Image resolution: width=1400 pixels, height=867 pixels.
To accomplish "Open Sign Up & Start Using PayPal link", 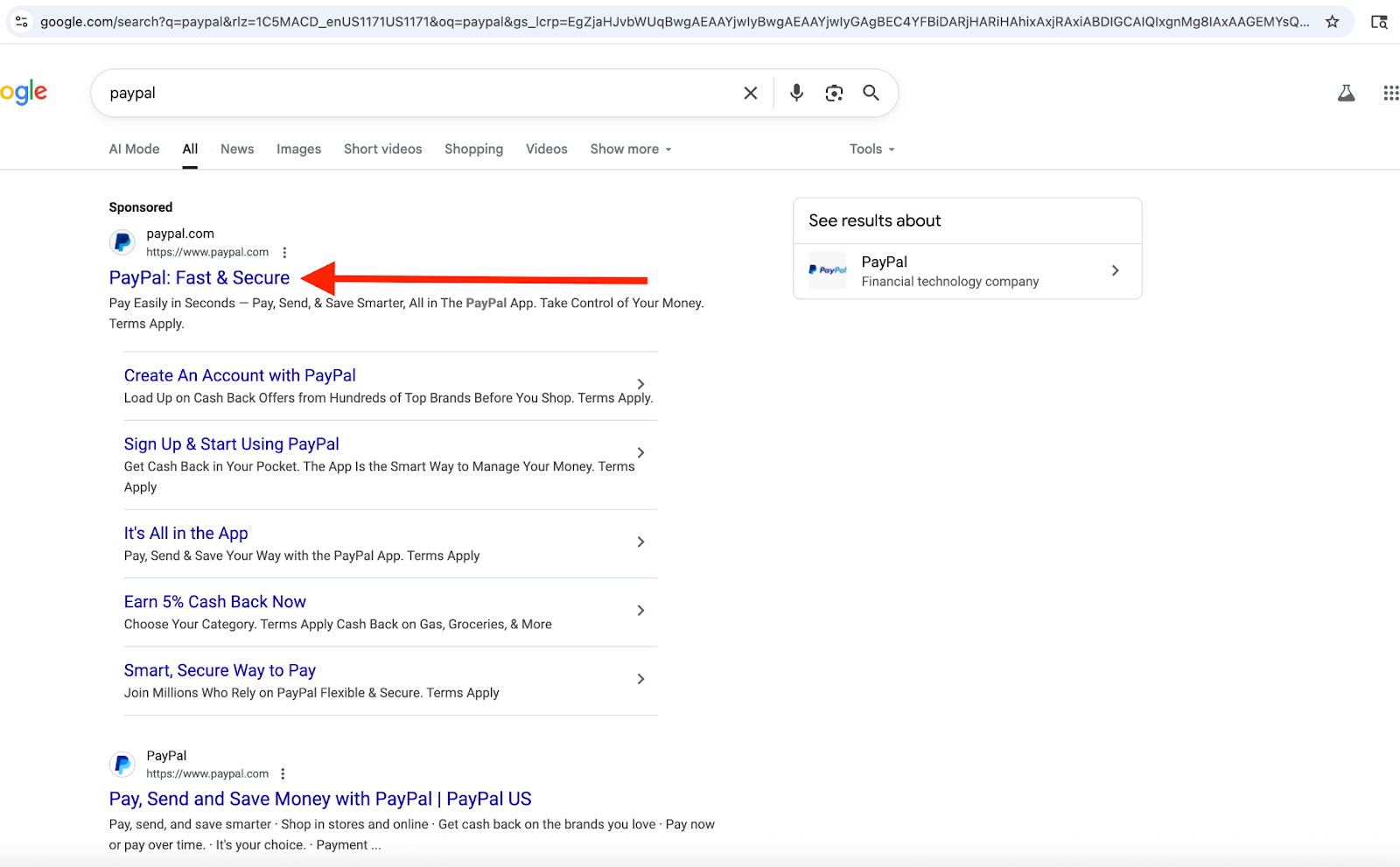I will point(231,444).
